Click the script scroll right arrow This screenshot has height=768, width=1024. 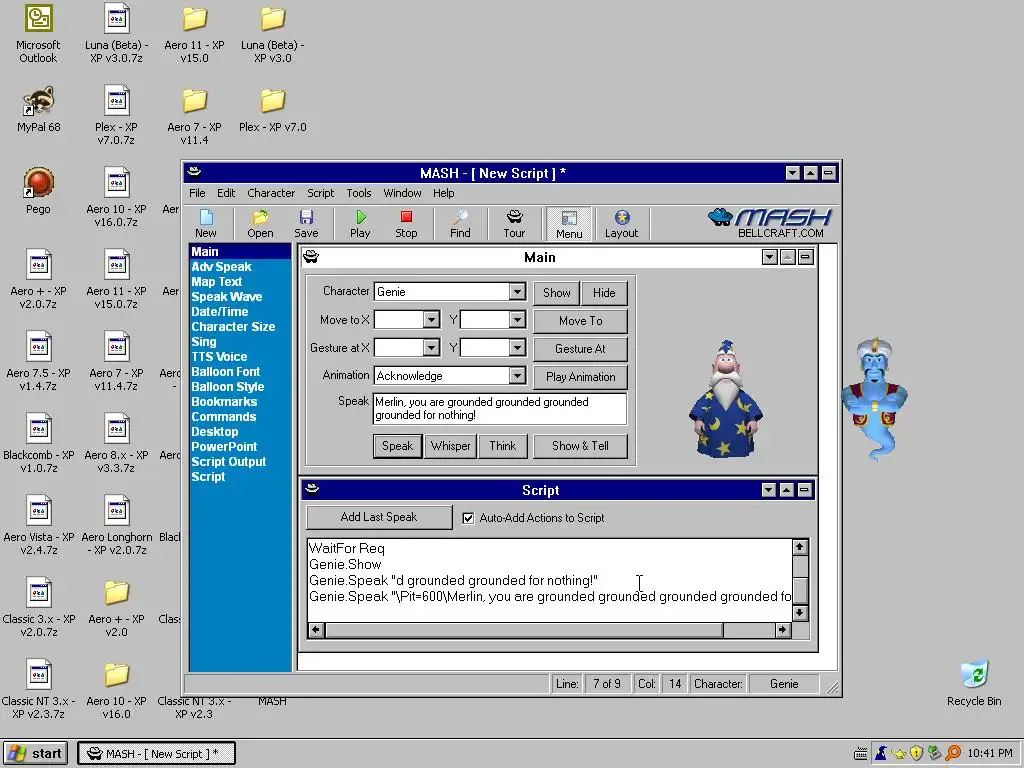[x=782, y=630]
